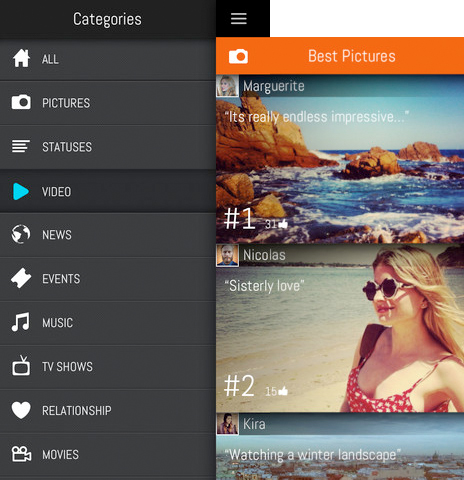Viewport: 464px width, 480px height.
Task: Click the camera icon in Best Pictures header
Action: pos(238,56)
